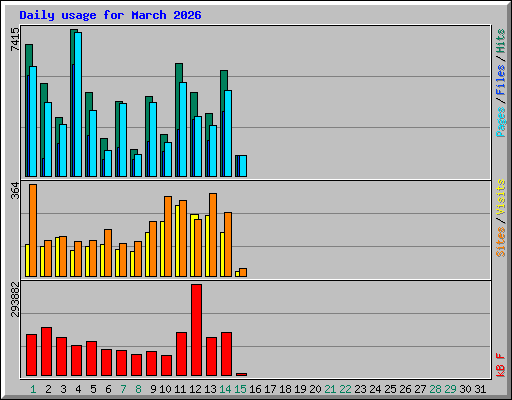Click the red KB bar for day 2

pyautogui.click(x=46, y=352)
